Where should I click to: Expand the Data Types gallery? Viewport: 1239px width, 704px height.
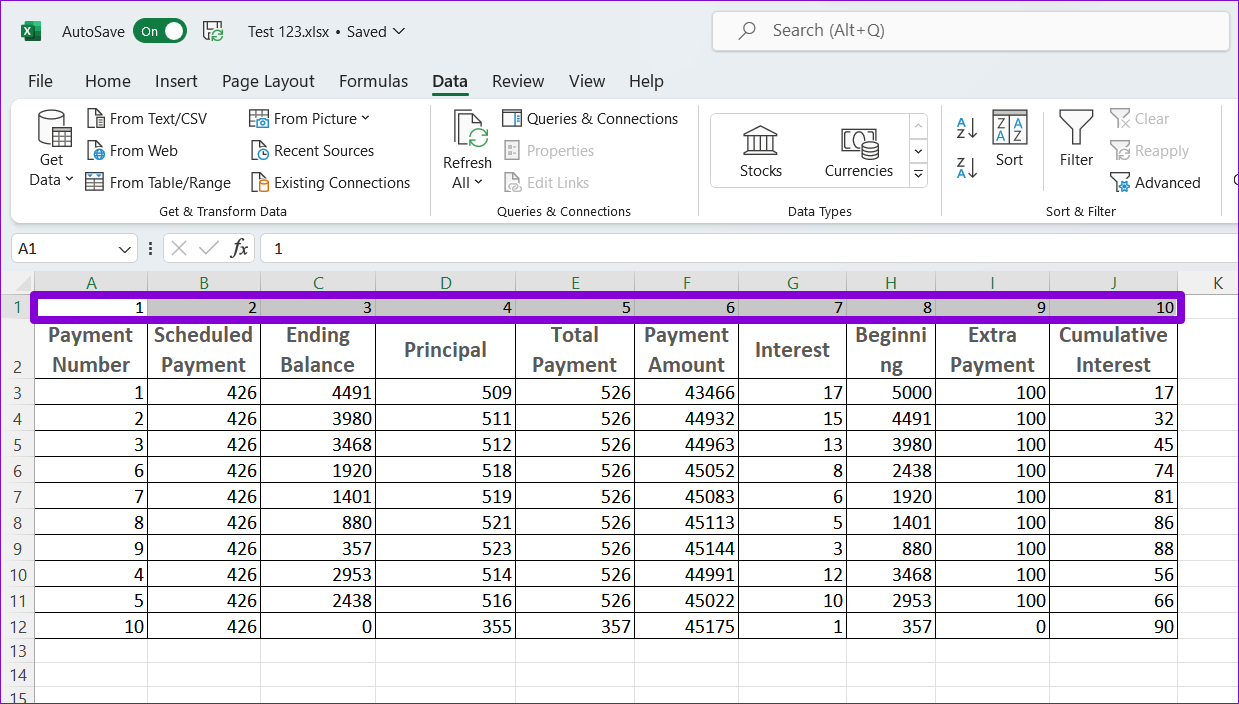(918, 176)
